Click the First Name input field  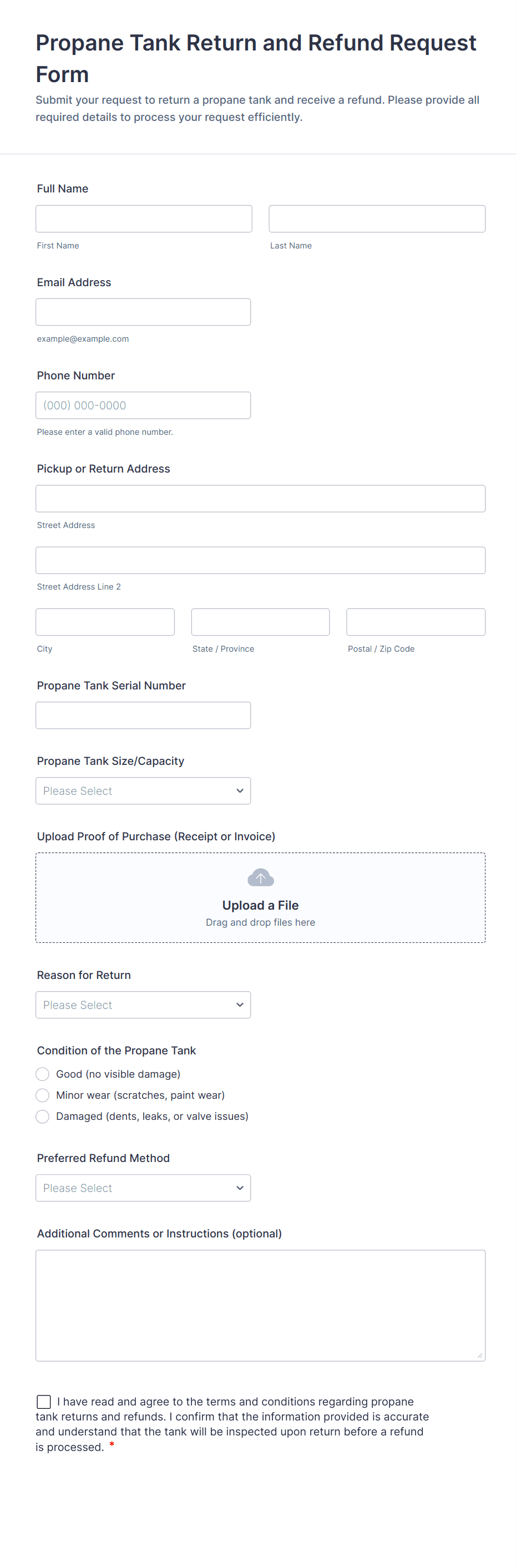click(144, 219)
